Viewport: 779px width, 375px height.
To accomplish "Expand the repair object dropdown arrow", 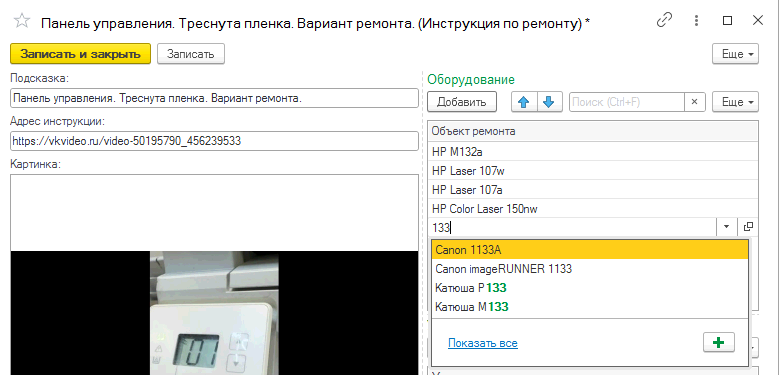I will point(726,227).
